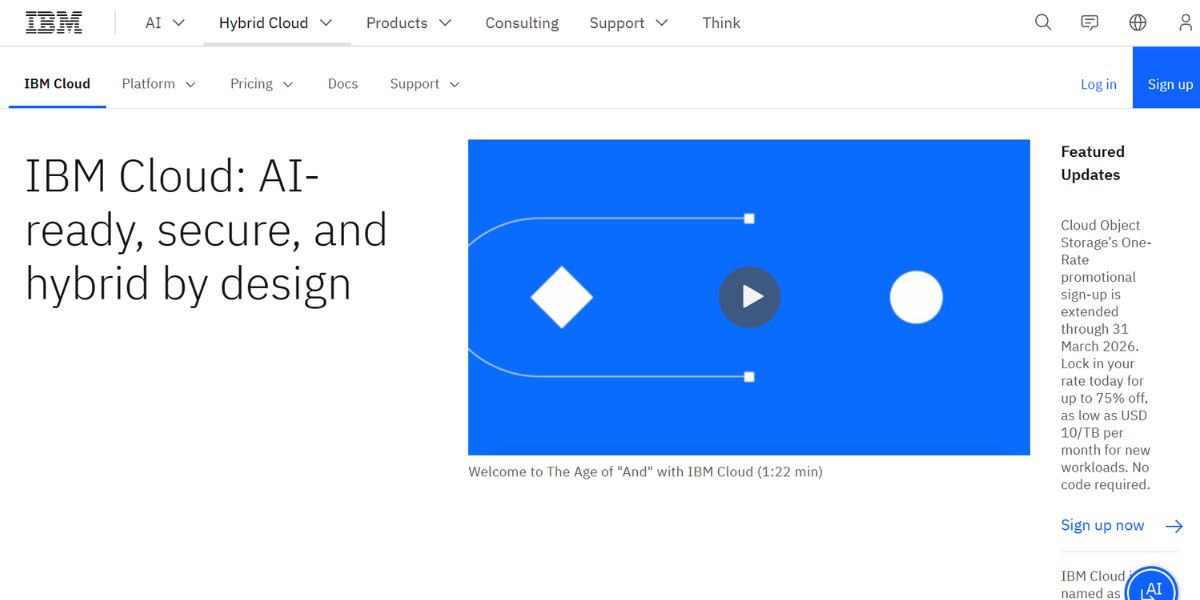Open the Think menu item
This screenshot has height=600, width=1200.
coord(721,23)
